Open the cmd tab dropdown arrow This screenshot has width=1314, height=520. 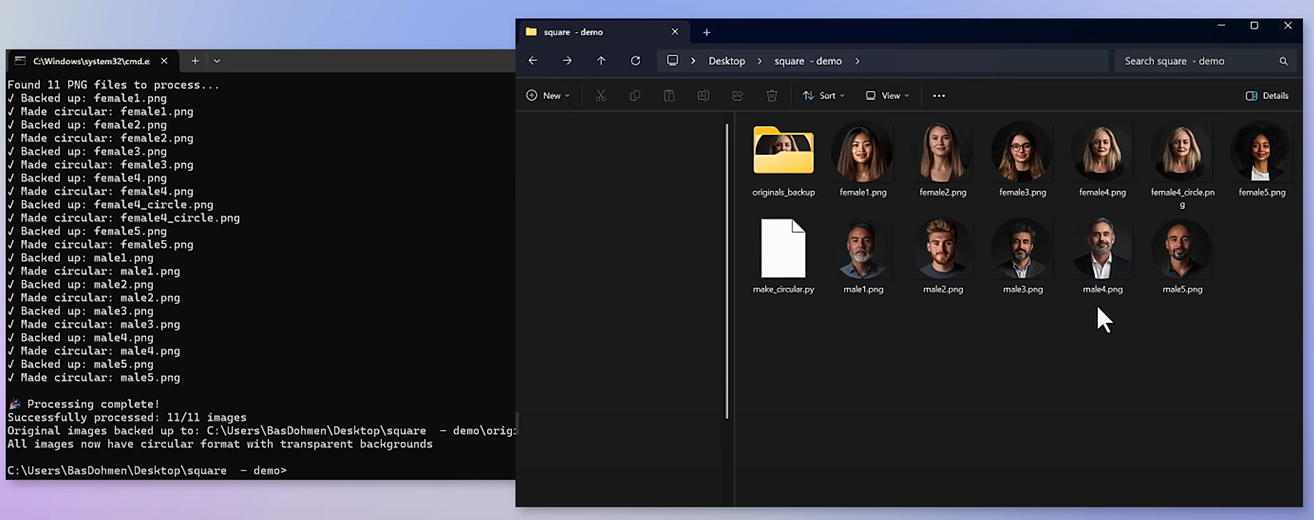[217, 61]
